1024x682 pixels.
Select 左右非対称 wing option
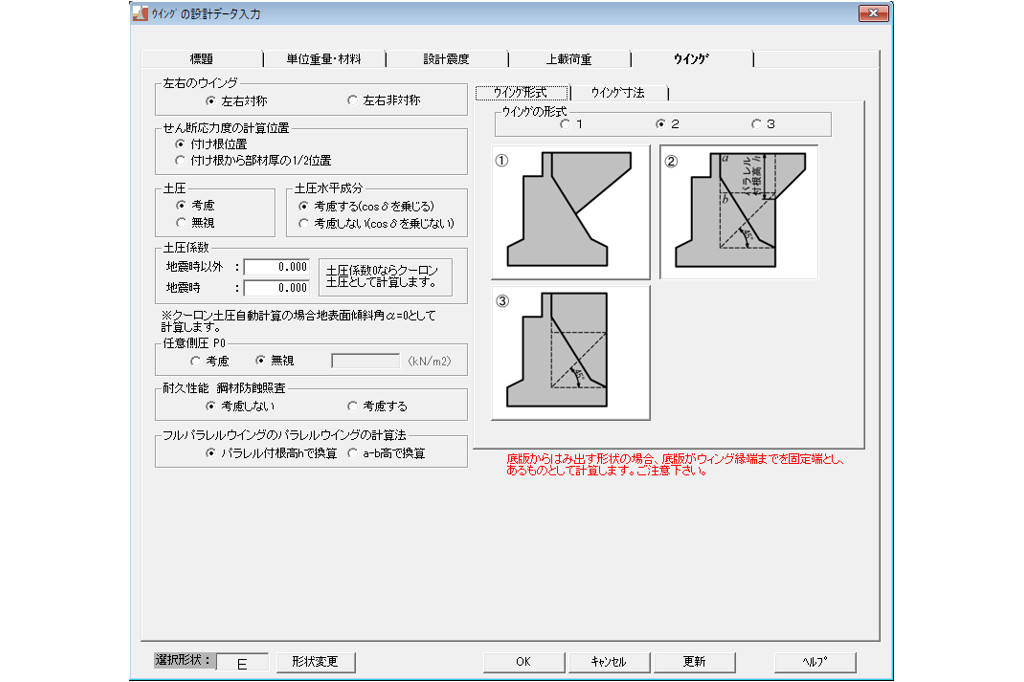(x=352, y=101)
